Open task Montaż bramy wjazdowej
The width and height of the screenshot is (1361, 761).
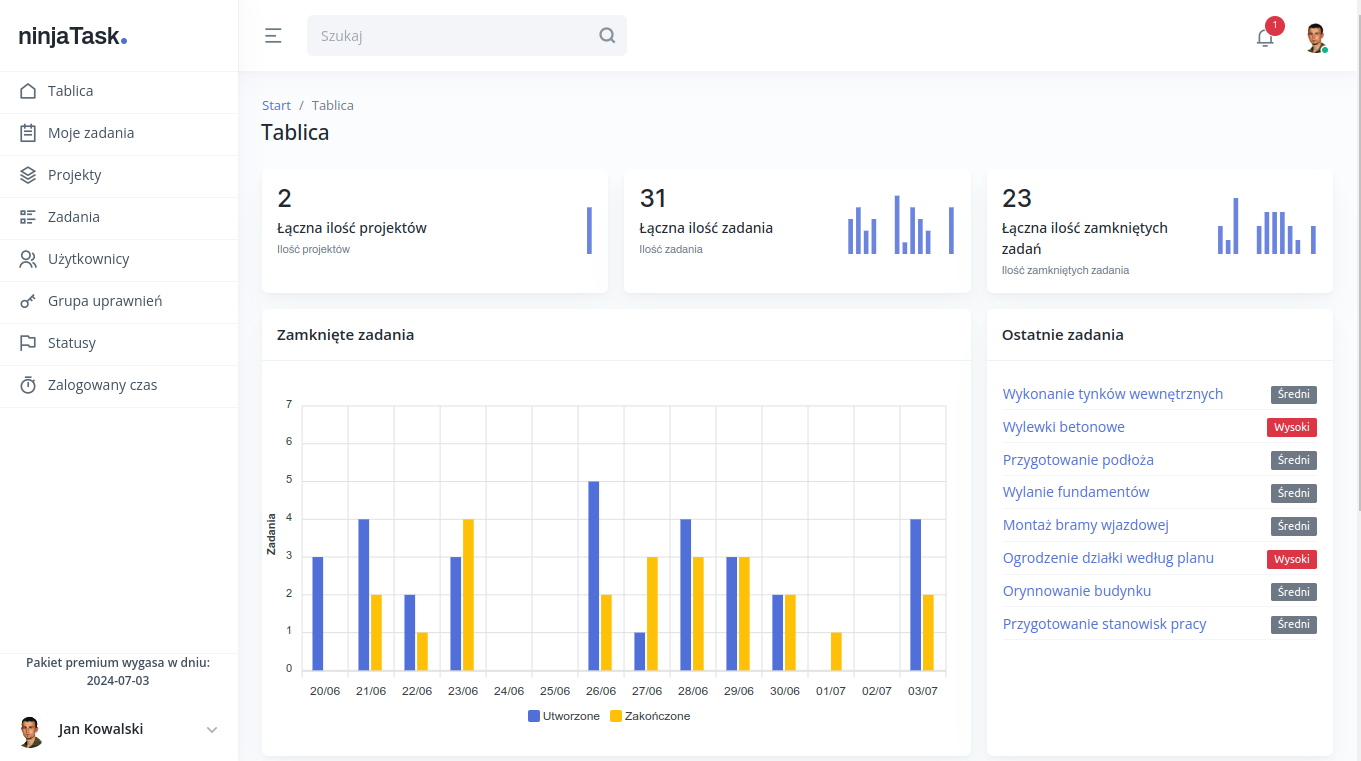point(1085,525)
